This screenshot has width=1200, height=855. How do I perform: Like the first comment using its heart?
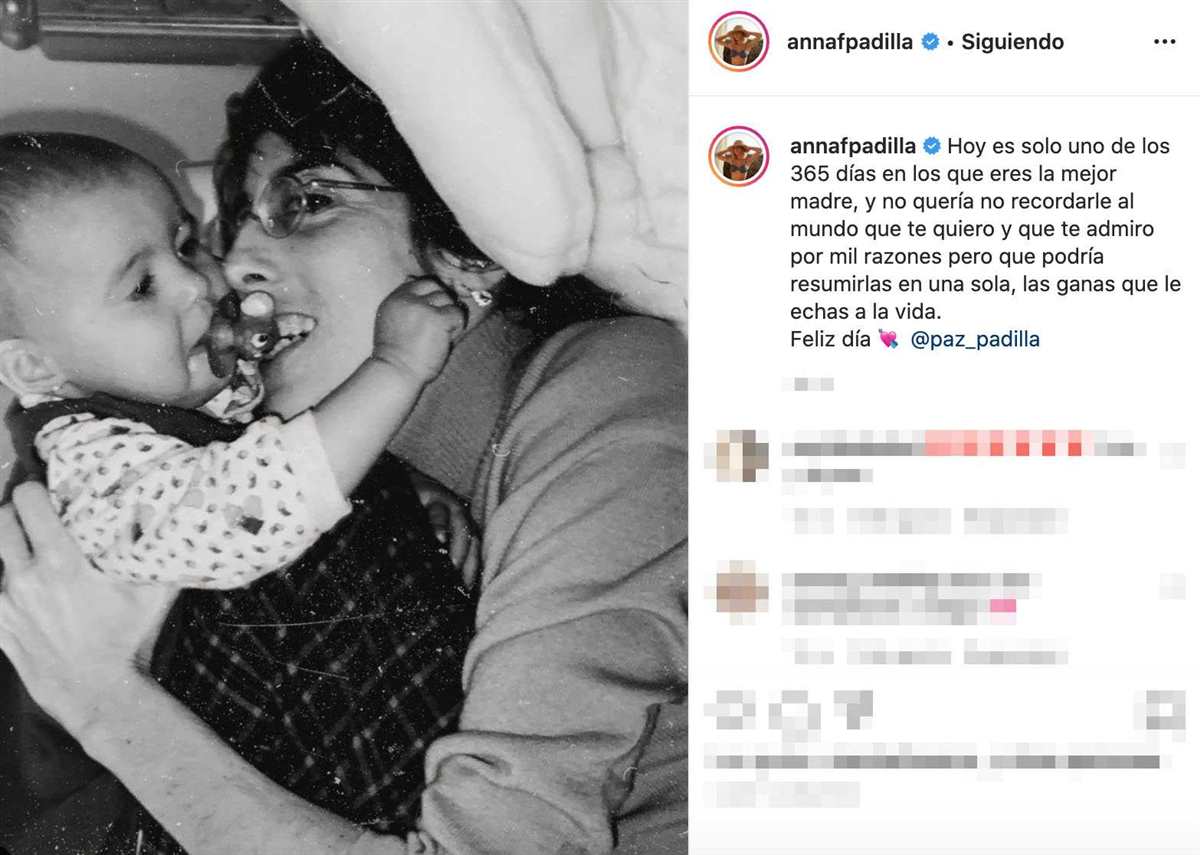click(x=1169, y=455)
